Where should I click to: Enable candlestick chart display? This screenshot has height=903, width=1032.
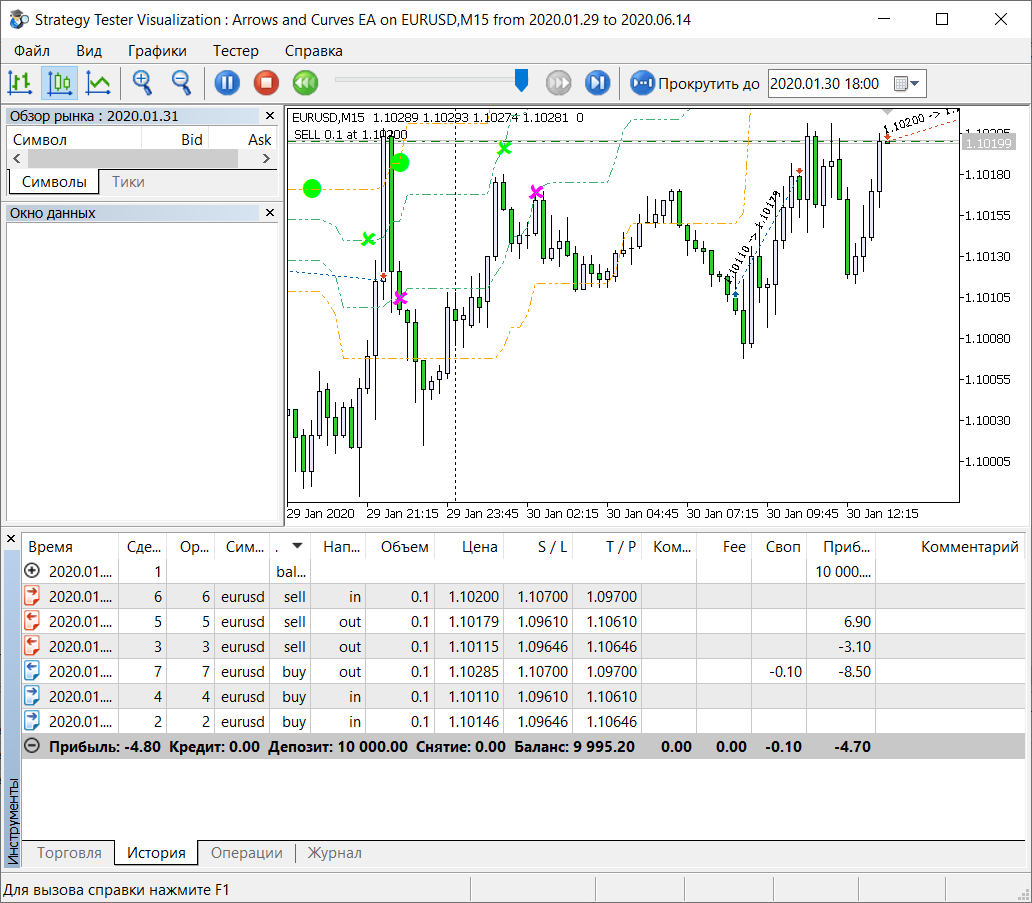[x=59, y=83]
